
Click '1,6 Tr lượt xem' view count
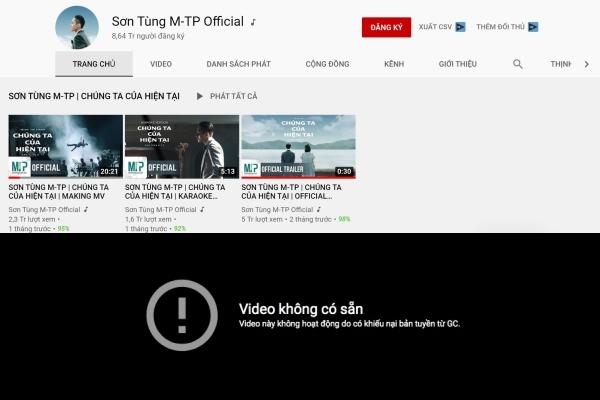(148, 219)
